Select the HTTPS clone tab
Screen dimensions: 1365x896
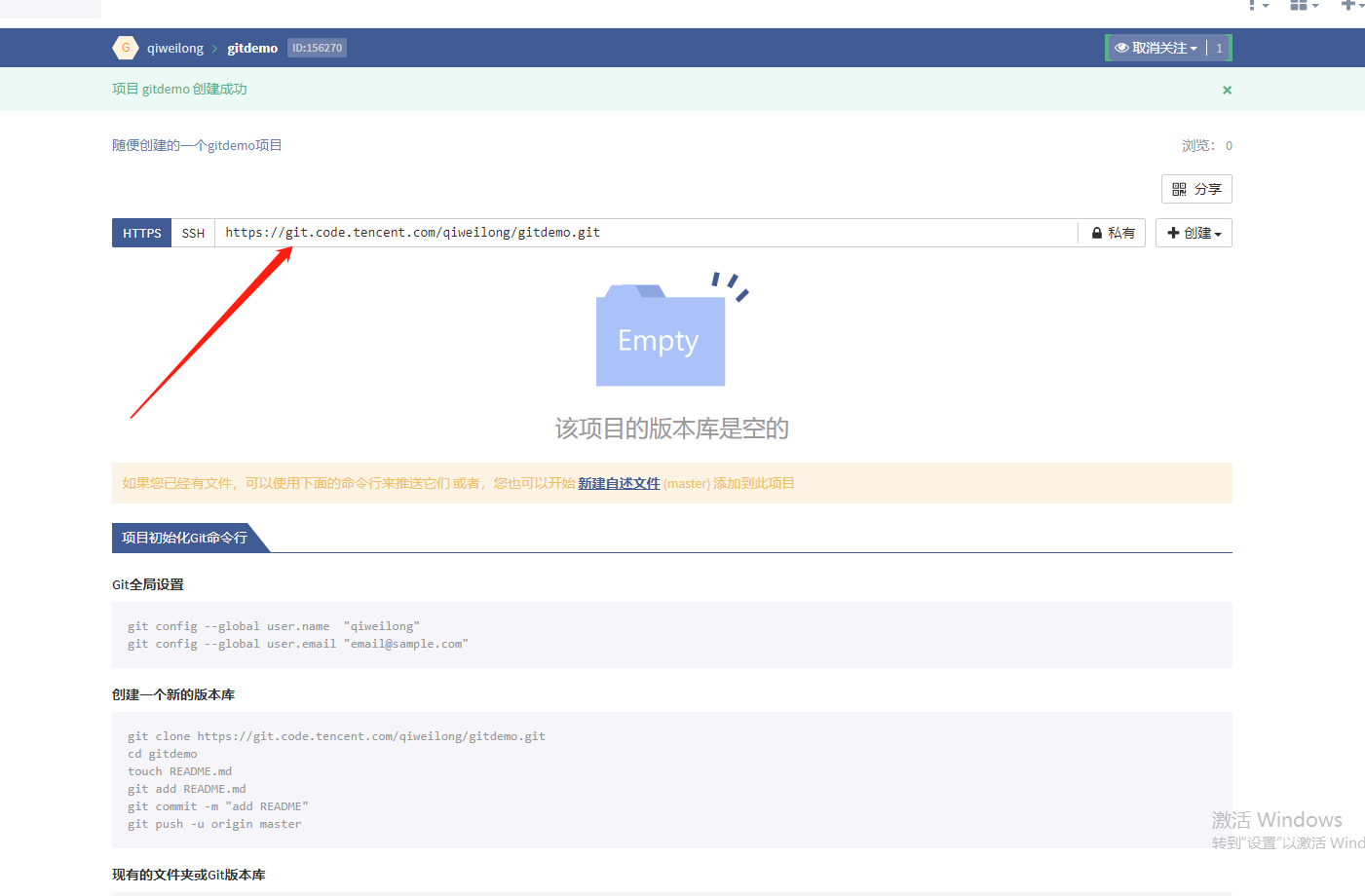pyautogui.click(x=142, y=233)
